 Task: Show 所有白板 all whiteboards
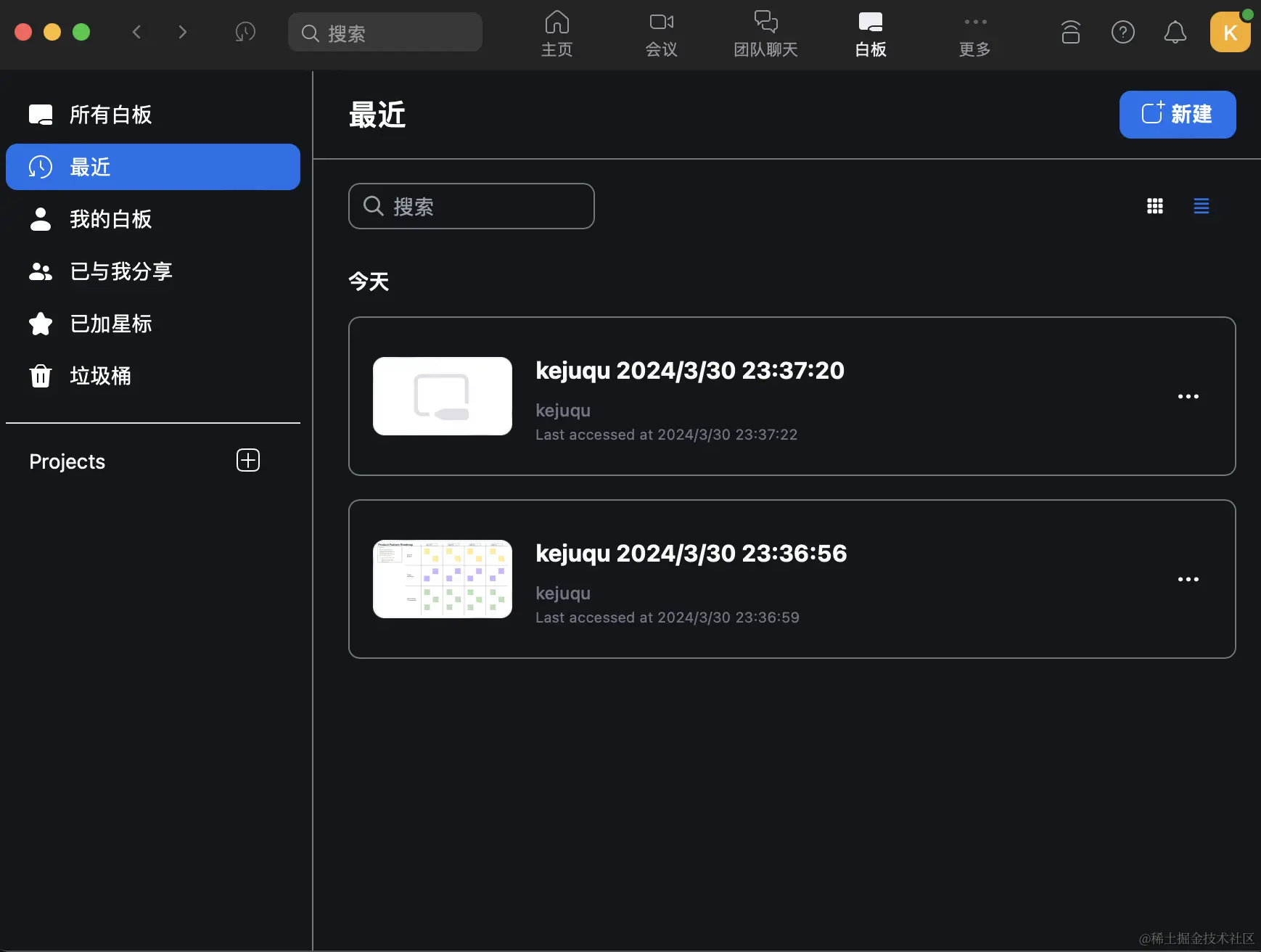pos(153,115)
